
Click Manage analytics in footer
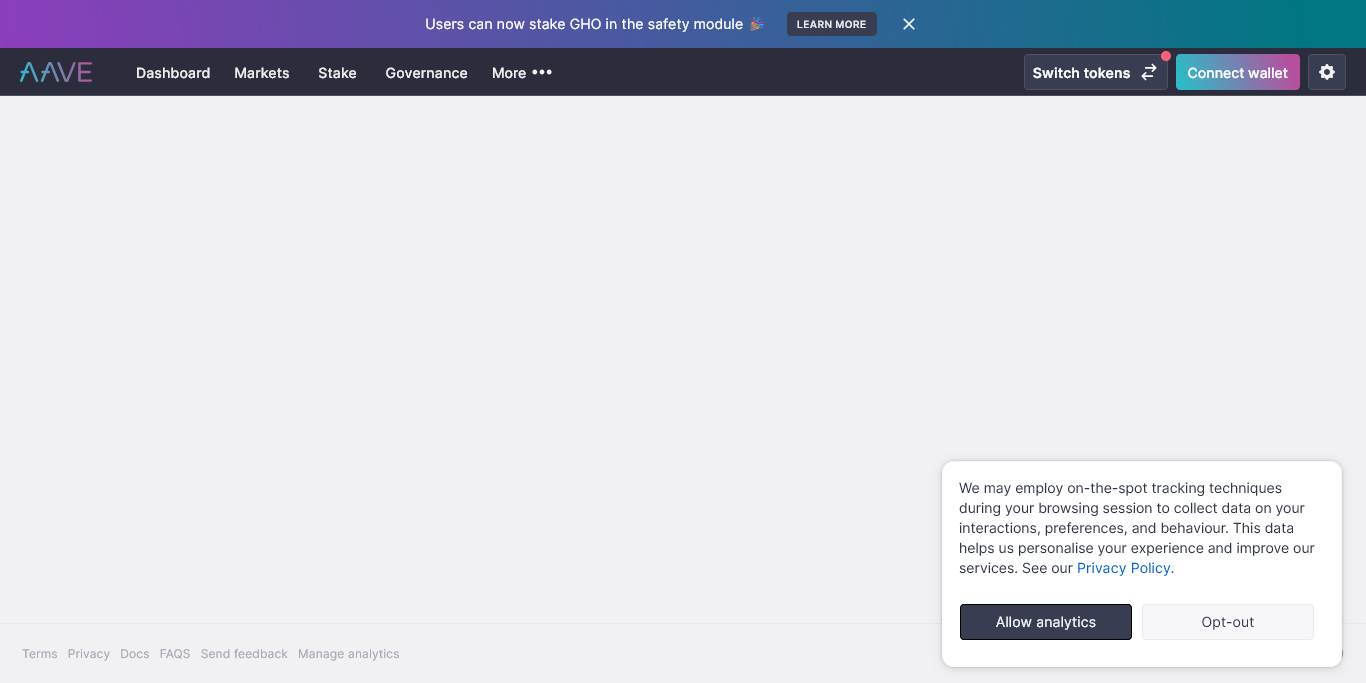(349, 654)
